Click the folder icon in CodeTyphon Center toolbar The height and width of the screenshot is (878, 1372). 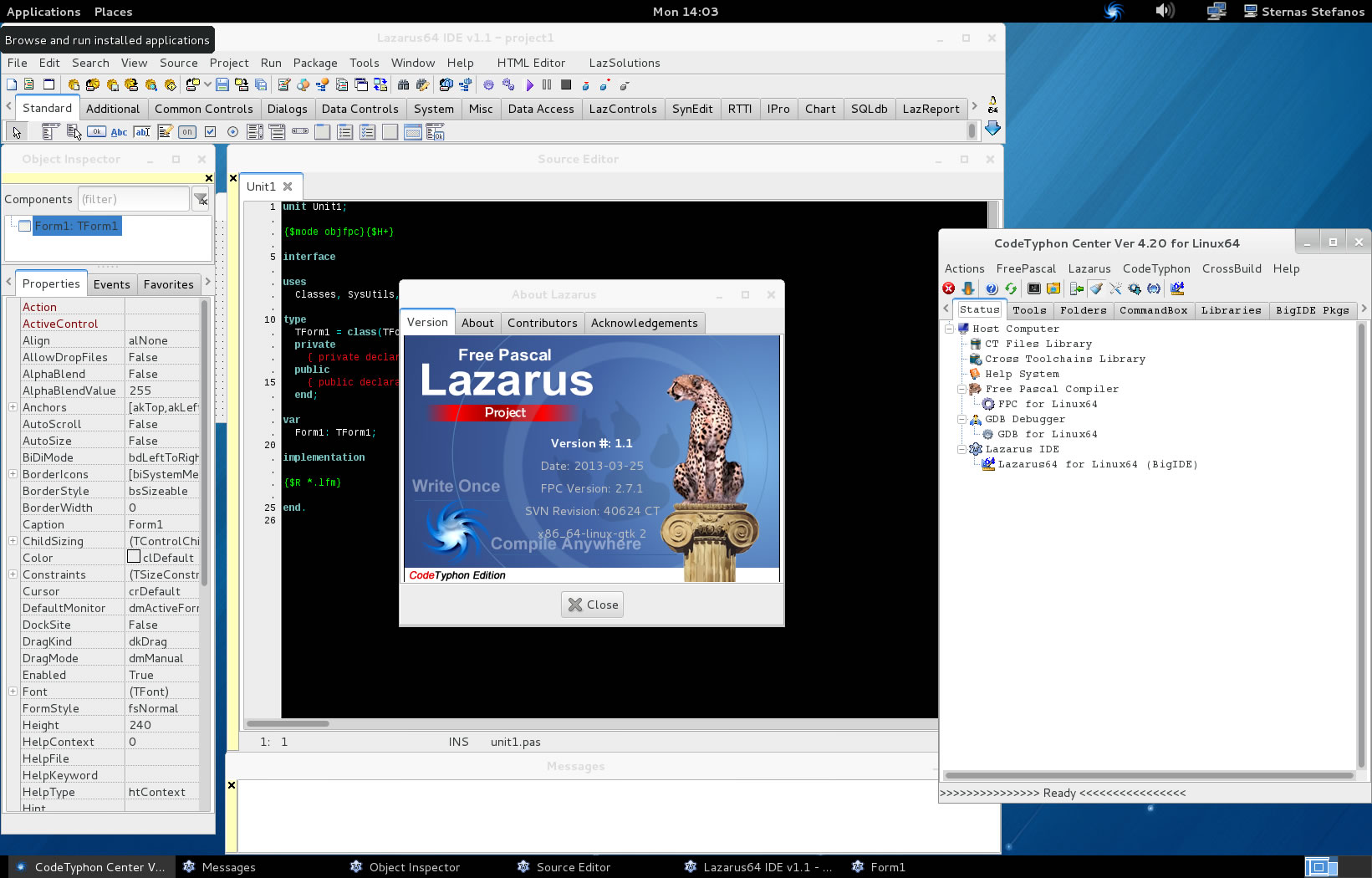(x=1053, y=288)
